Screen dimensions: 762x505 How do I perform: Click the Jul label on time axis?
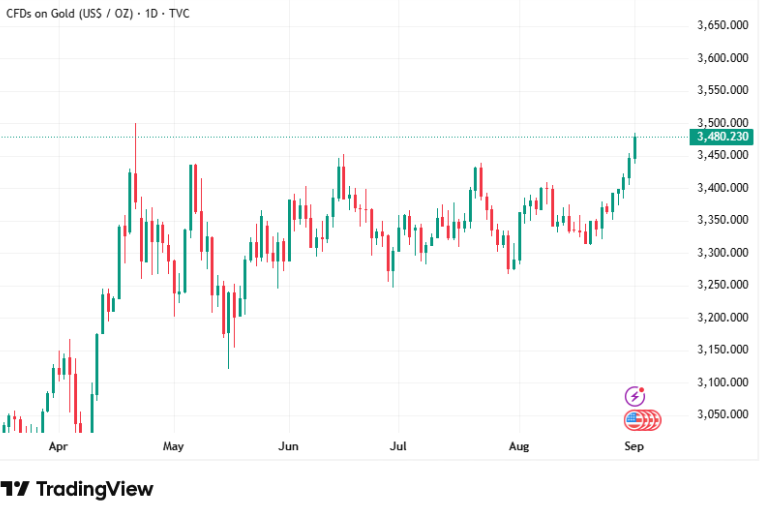click(x=398, y=448)
